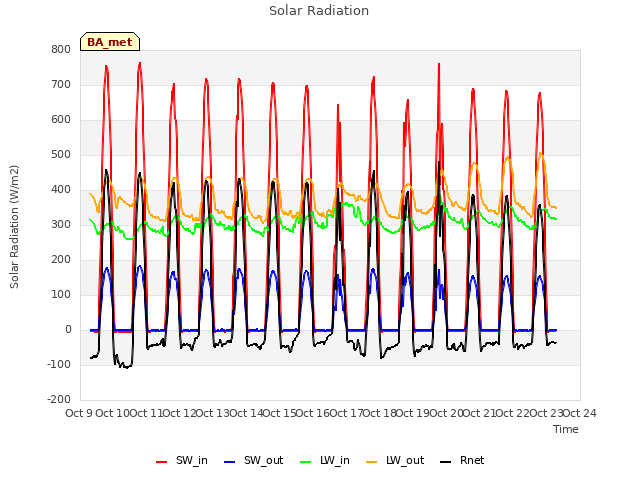Click the Oct 24 x-axis tick label
640x480 pixels.
coord(580,413)
